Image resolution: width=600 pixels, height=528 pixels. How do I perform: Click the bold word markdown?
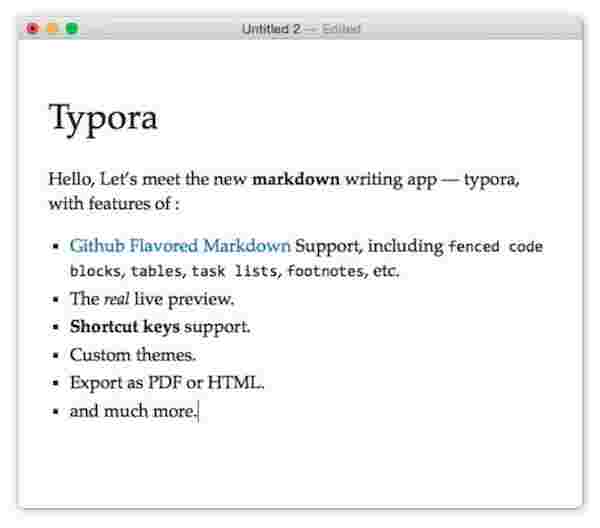pyautogui.click(x=296, y=179)
